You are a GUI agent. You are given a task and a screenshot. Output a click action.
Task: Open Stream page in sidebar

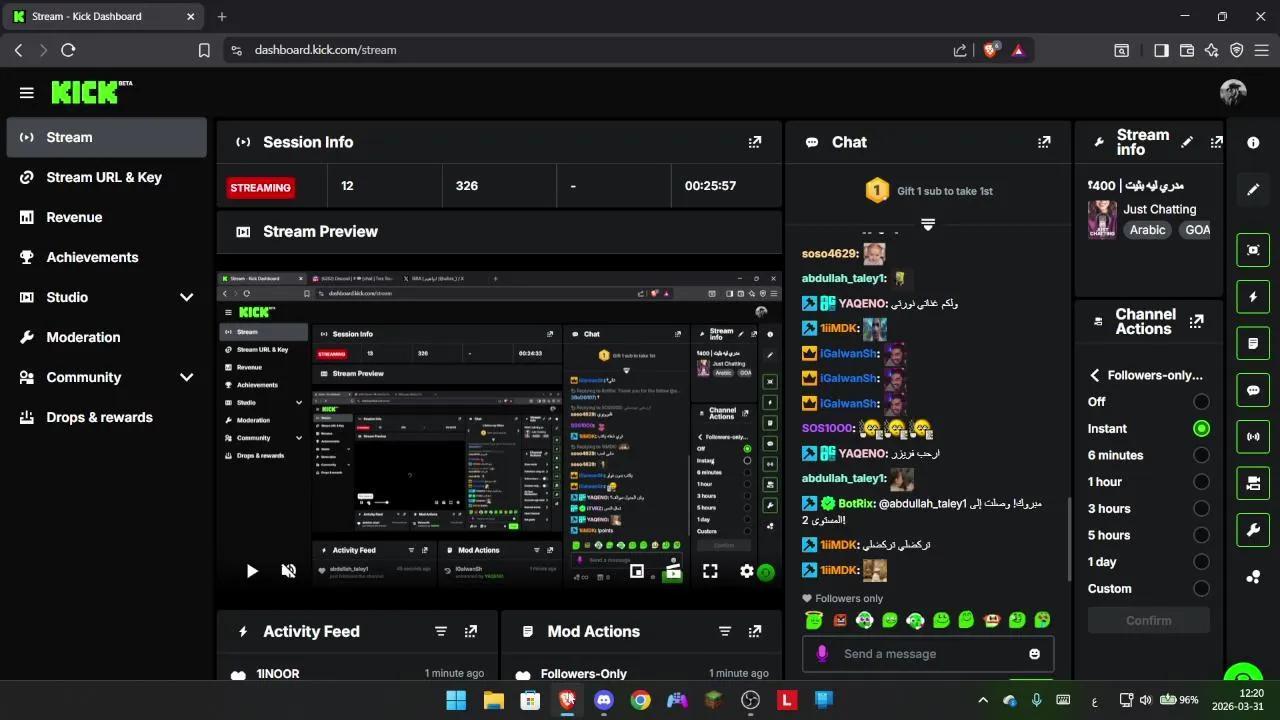coord(107,137)
